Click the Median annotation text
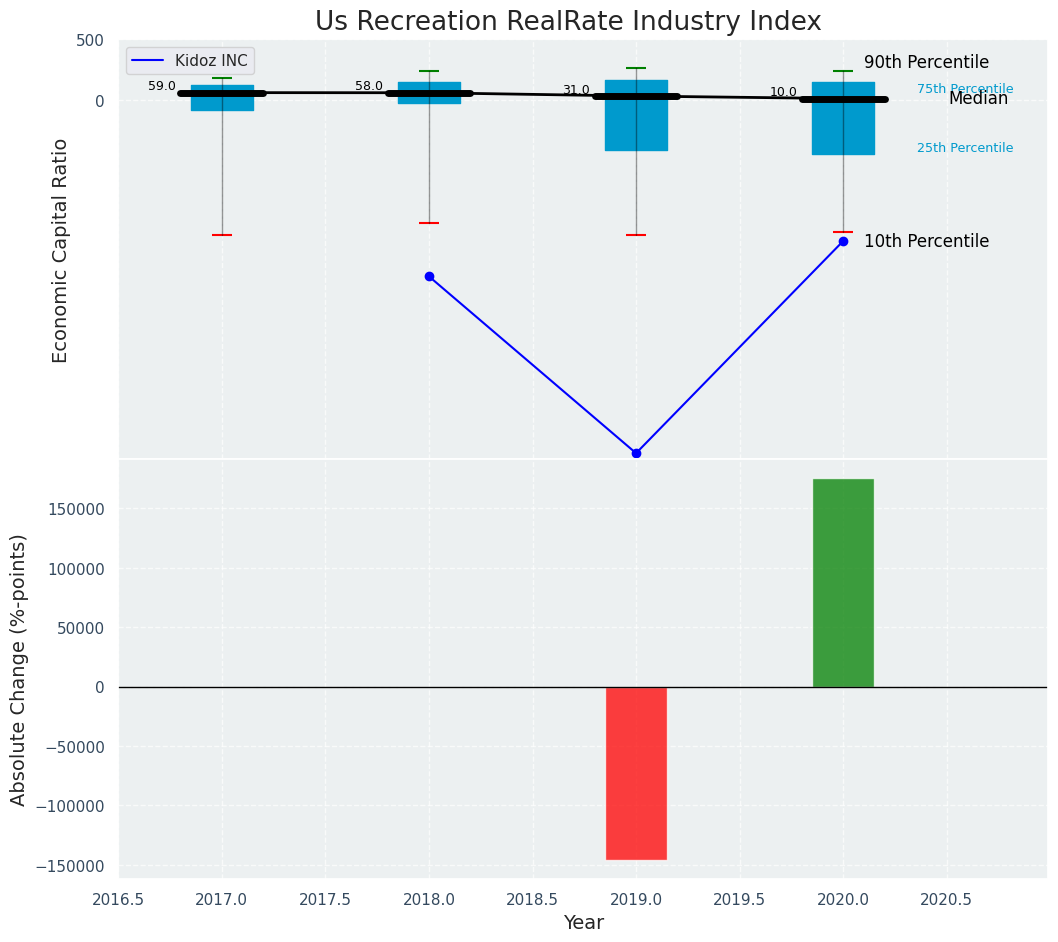 point(978,98)
